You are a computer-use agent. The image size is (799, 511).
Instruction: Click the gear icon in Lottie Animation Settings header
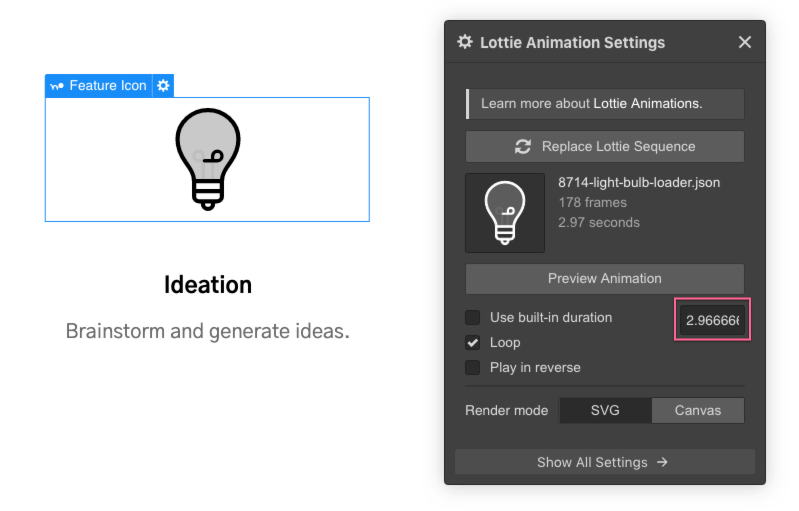point(465,42)
